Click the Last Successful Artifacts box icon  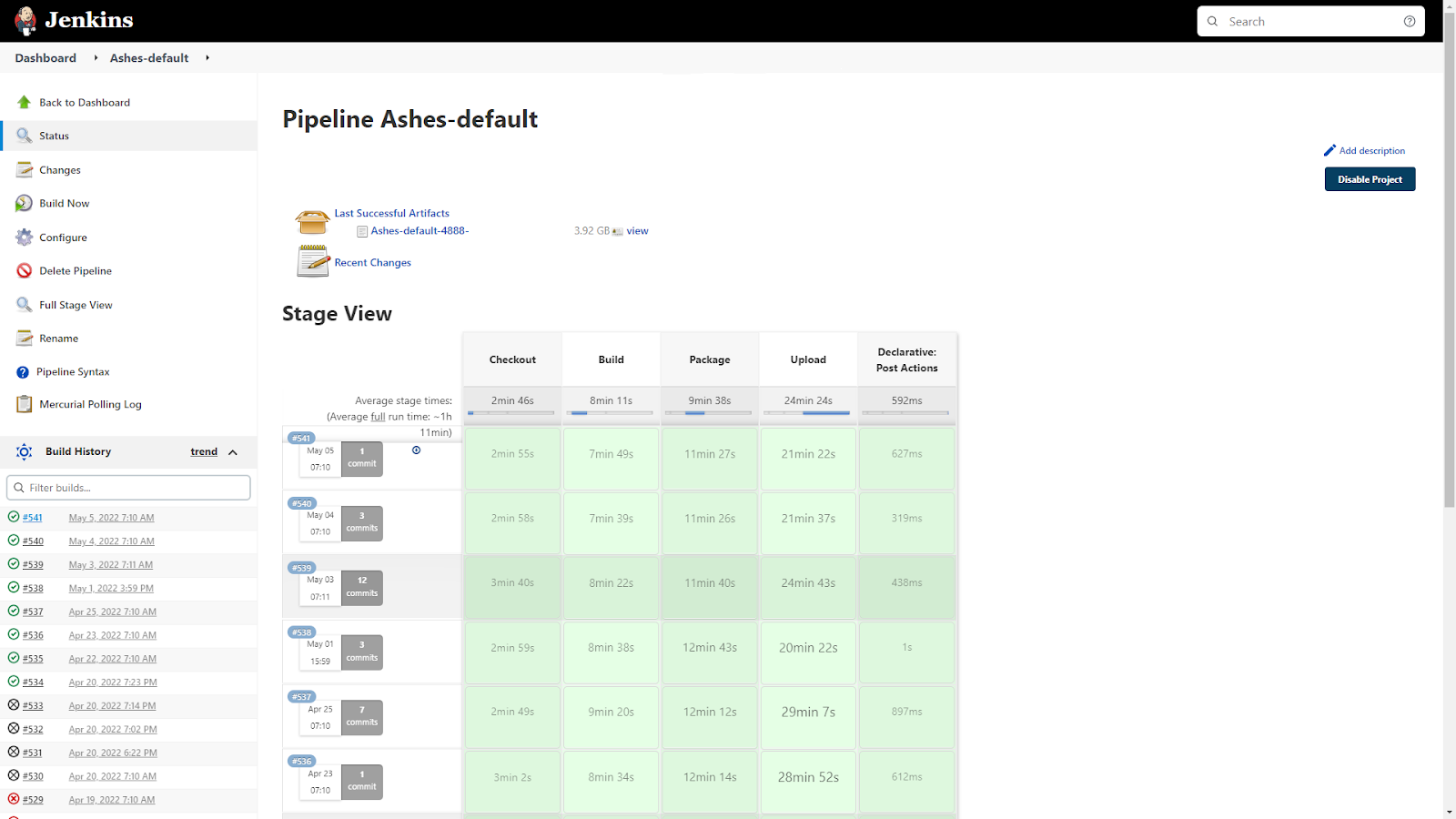(312, 221)
